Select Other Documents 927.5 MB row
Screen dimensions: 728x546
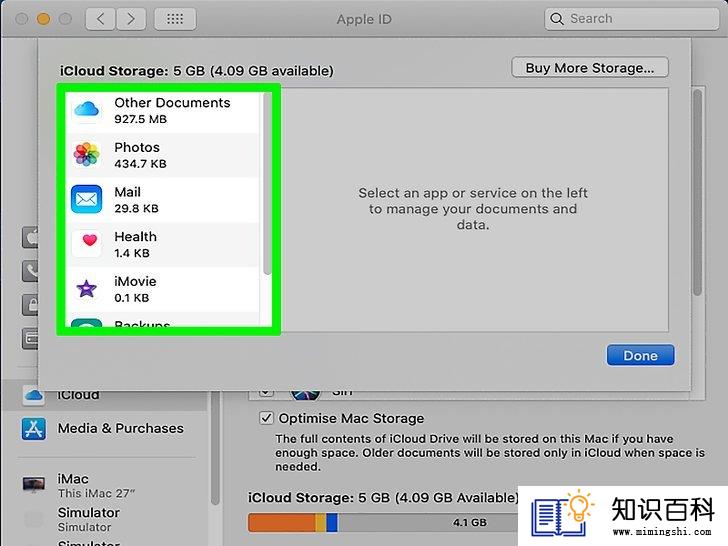pyautogui.click(x=162, y=110)
